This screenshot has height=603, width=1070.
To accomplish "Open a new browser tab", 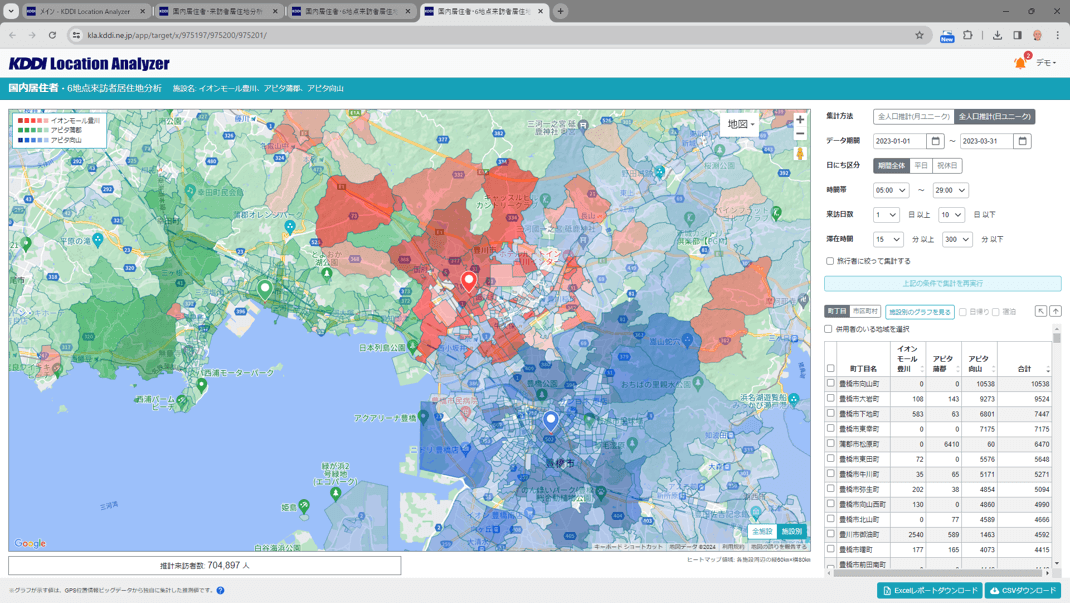I will click(x=560, y=11).
